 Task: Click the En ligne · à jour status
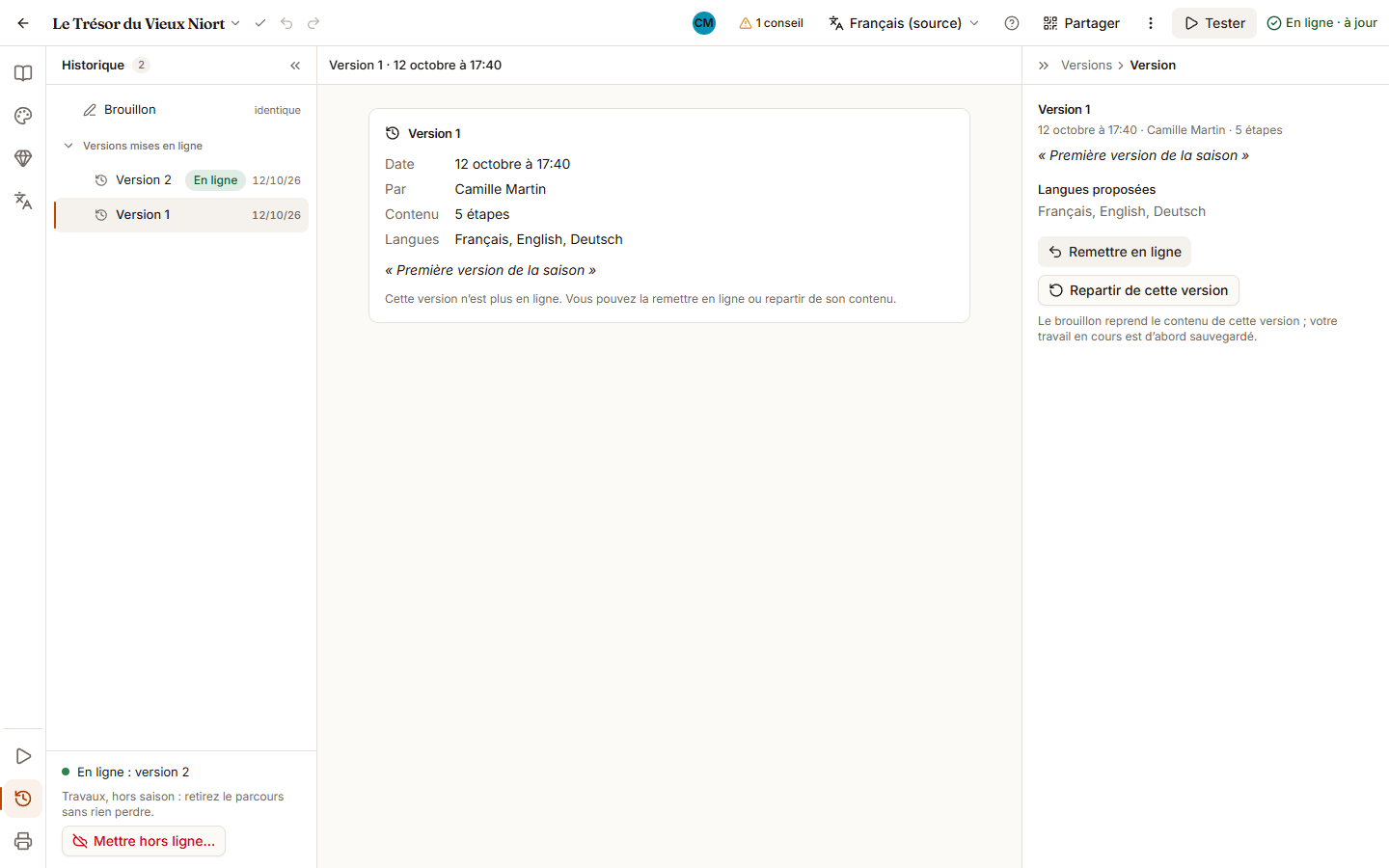pyautogui.click(x=1321, y=23)
